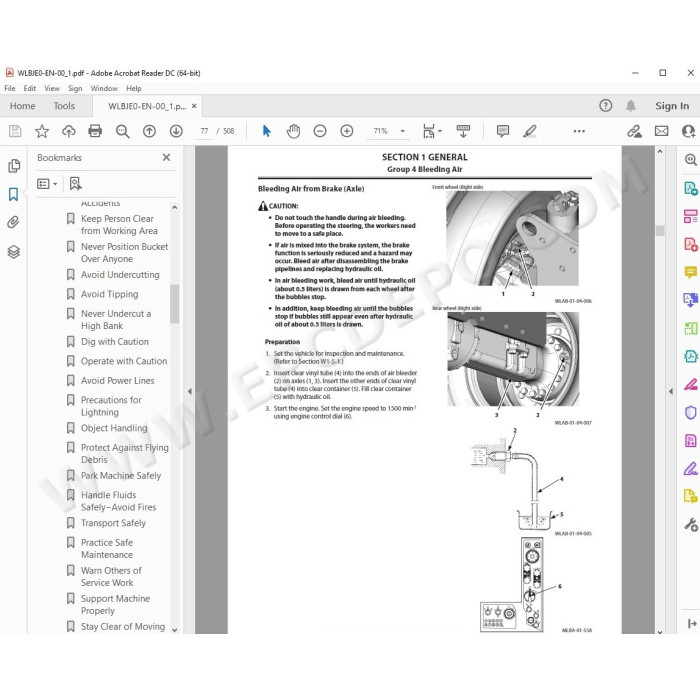Viewport: 700px width, 700px height.
Task: Open the Help question mark
Action: [x=605, y=106]
